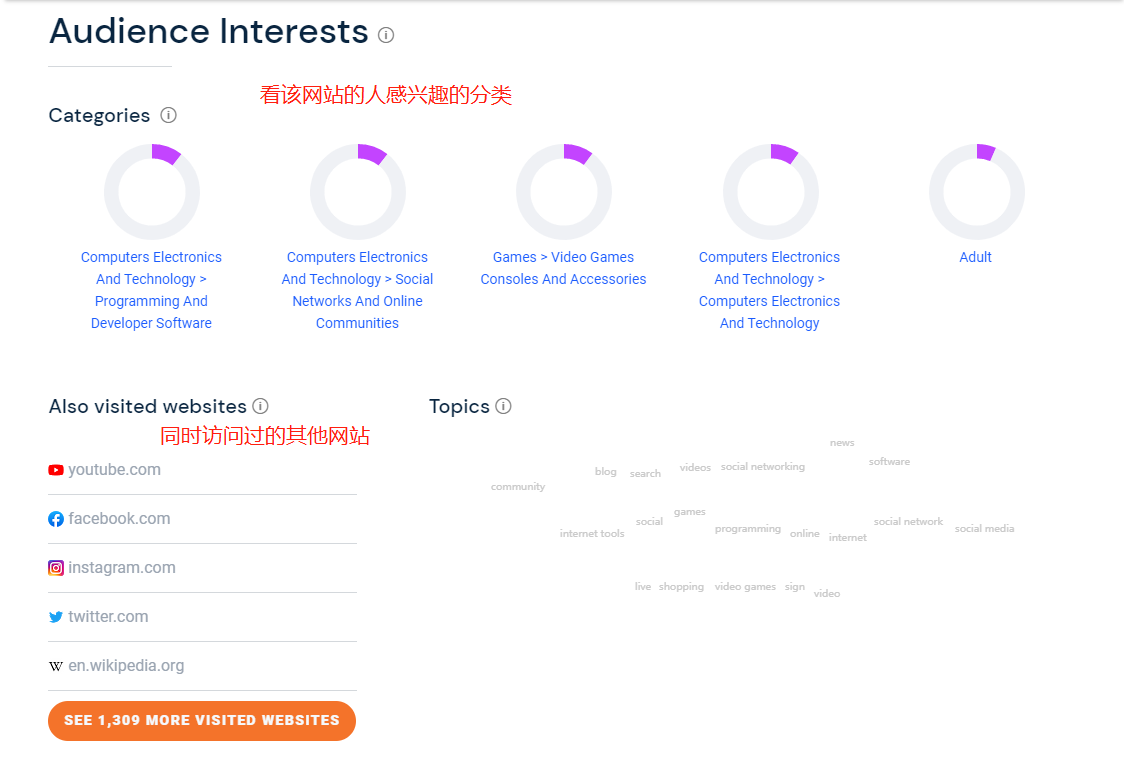The height and width of the screenshot is (759, 1124).
Task: Click the Instagram favicon icon
Action: click(56, 568)
